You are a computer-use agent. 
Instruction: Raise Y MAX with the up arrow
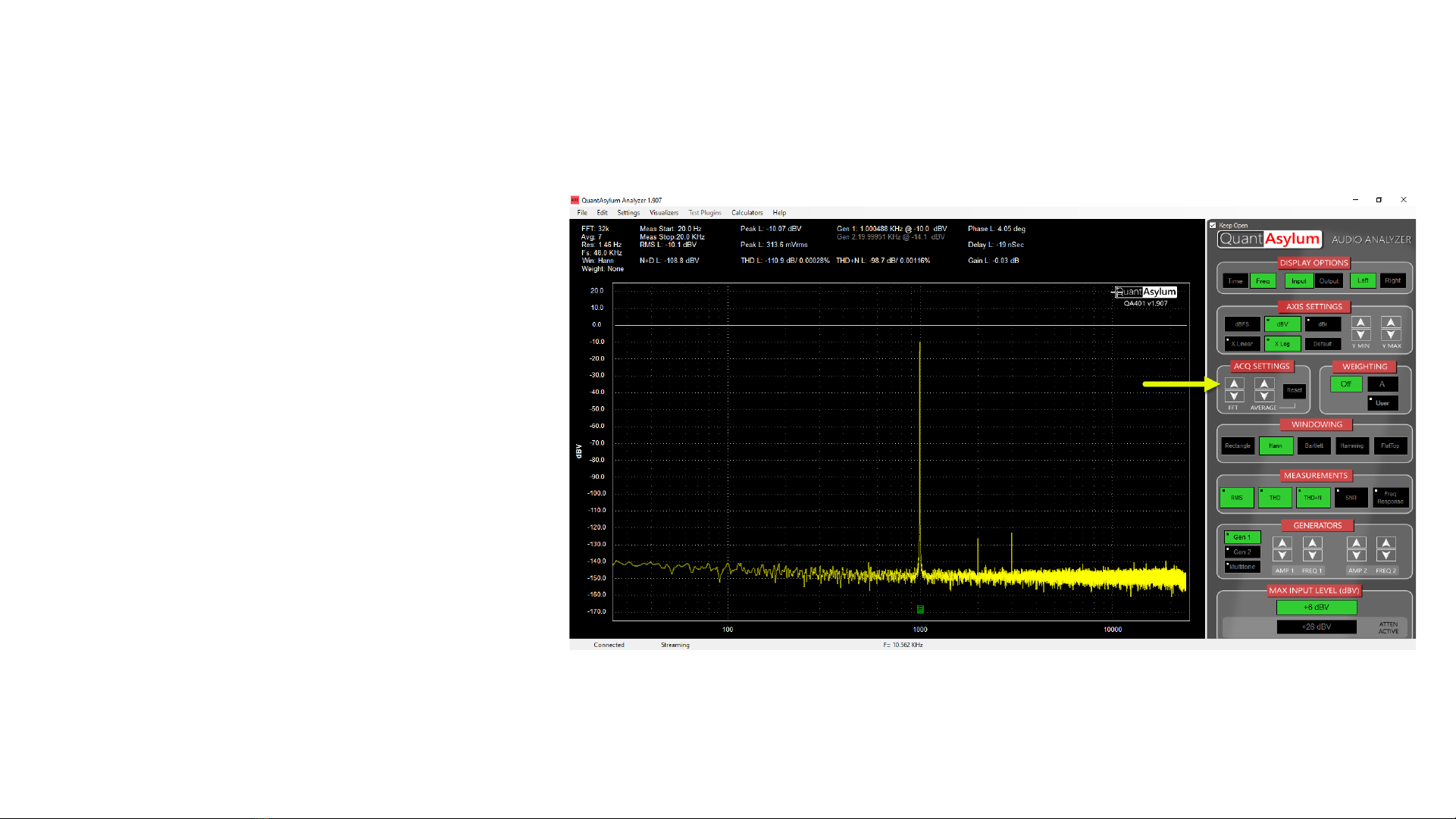pyautogui.click(x=1391, y=322)
